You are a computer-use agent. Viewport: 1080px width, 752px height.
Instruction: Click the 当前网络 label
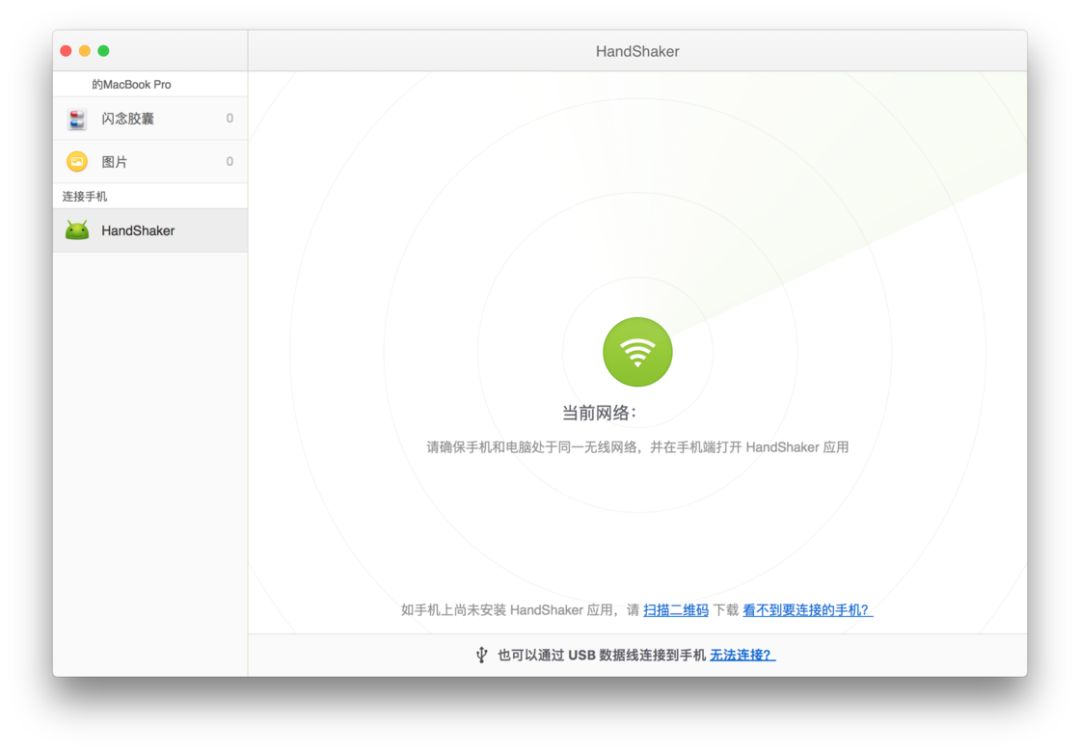click(599, 413)
